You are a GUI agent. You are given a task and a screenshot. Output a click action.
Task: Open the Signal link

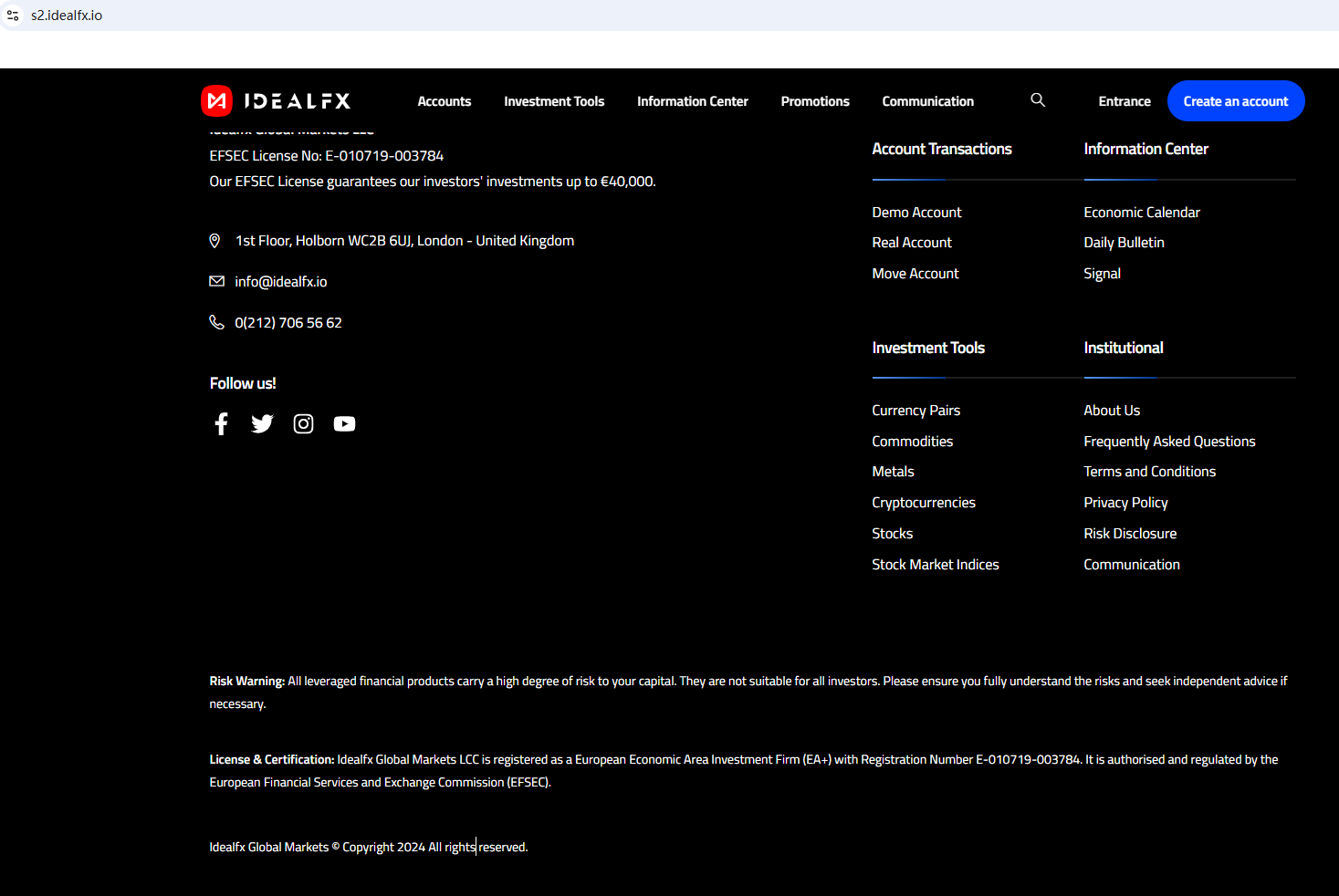(1102, 274)
